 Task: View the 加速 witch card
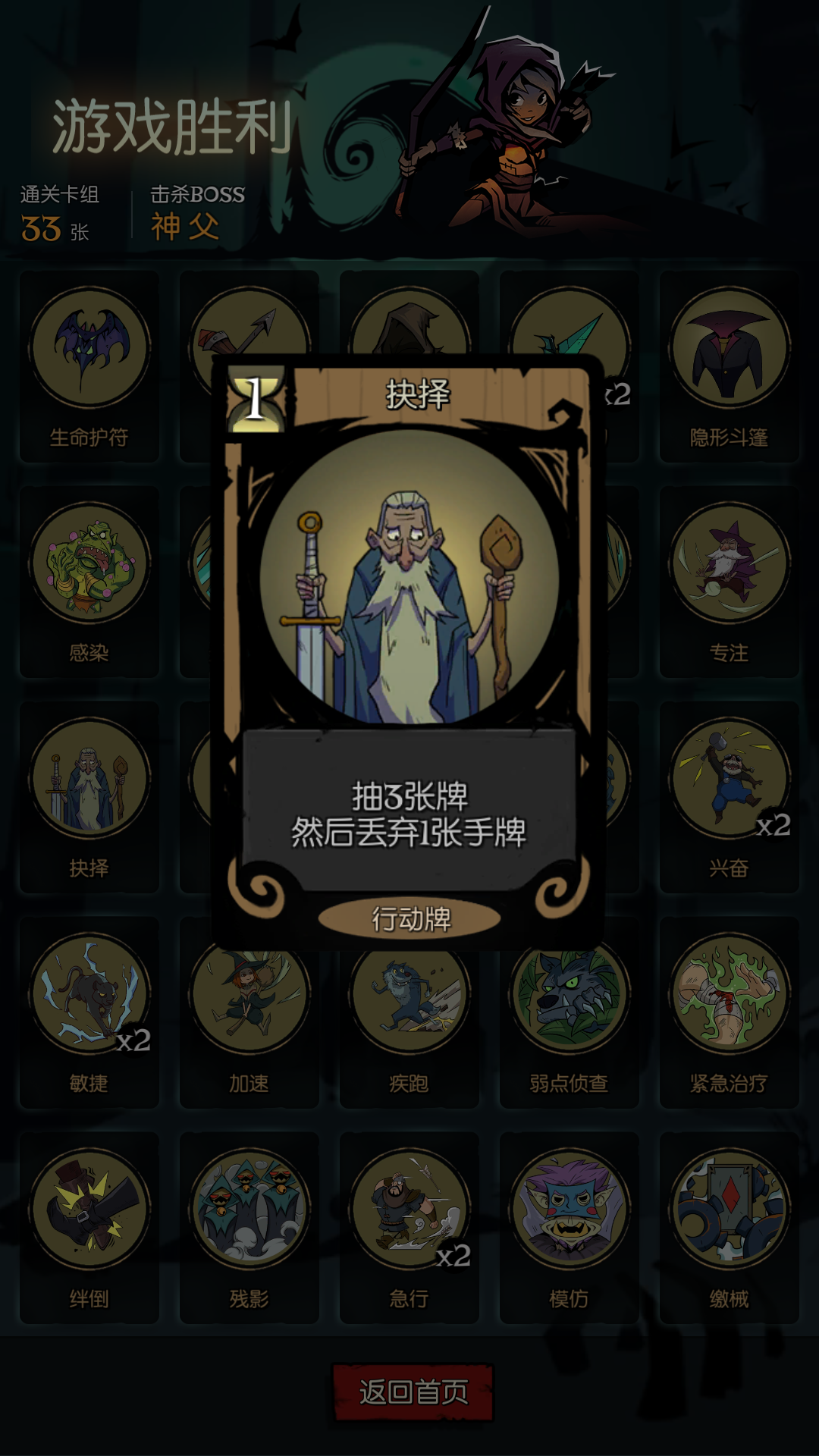[x=249, y=1012]
